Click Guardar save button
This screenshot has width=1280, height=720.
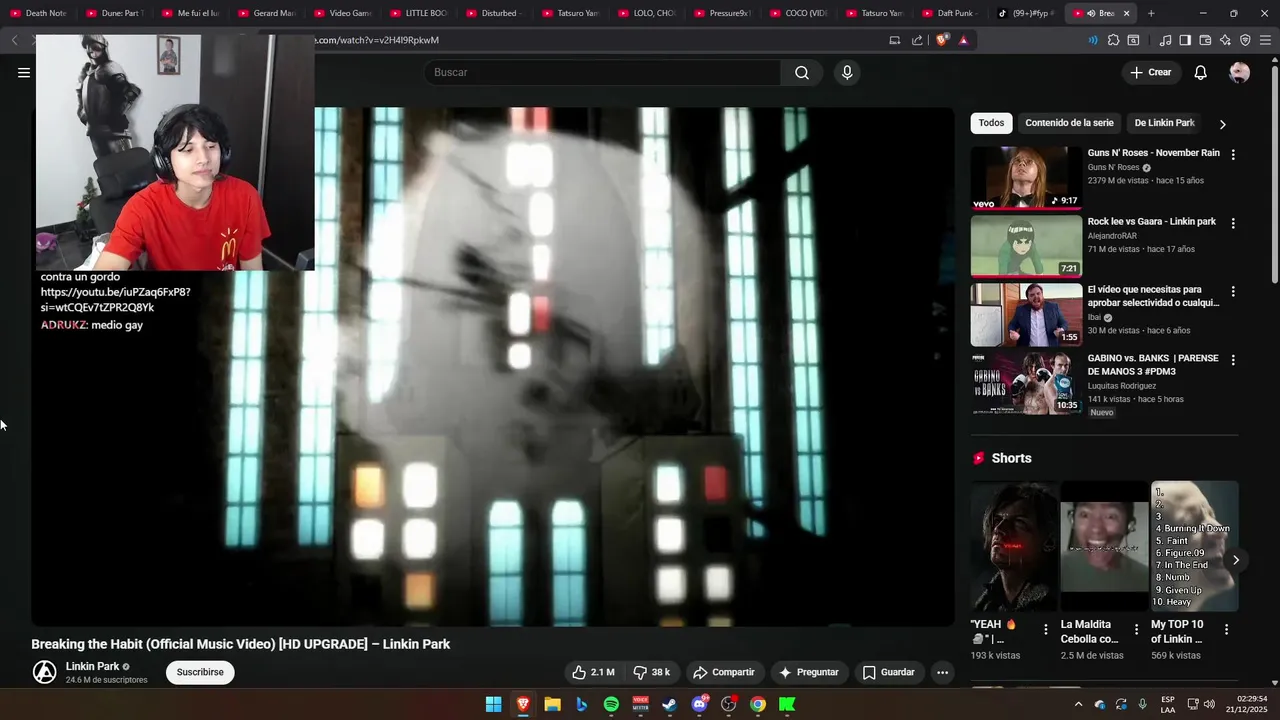pos(889,672)
